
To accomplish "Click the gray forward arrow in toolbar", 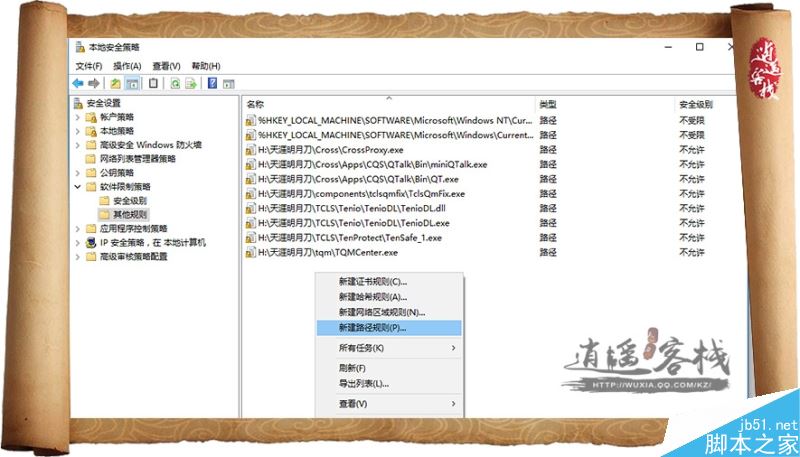I will tap(93, 84).
